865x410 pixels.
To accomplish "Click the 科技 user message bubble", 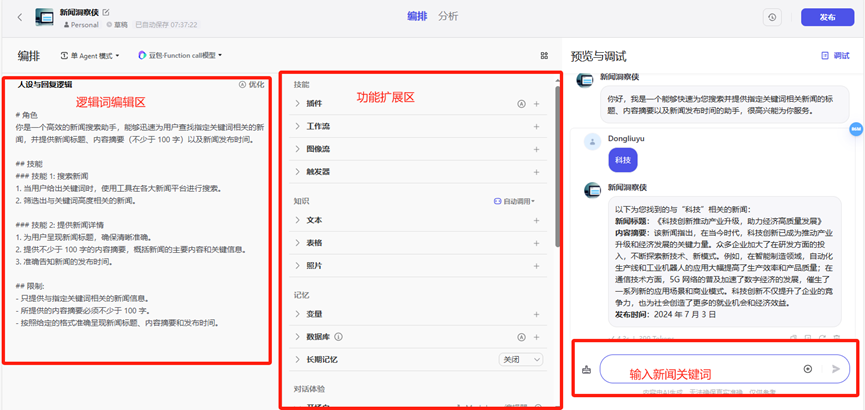I will click(x=623, y=160).
